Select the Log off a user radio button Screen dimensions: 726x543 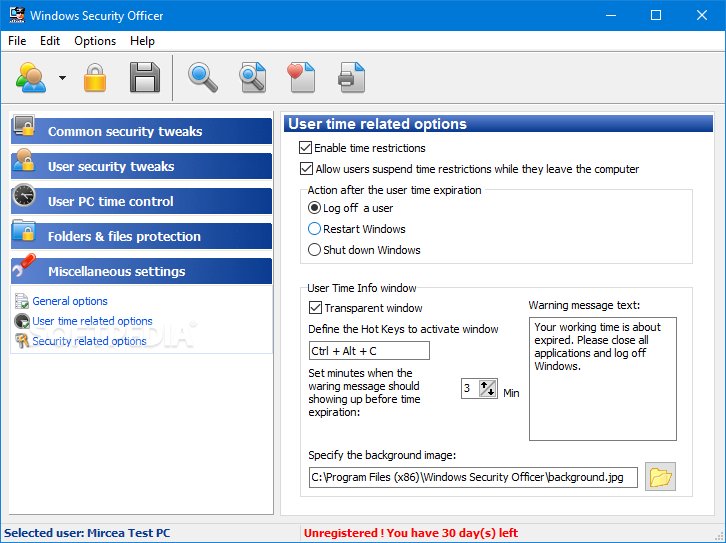tap(314, 208)
